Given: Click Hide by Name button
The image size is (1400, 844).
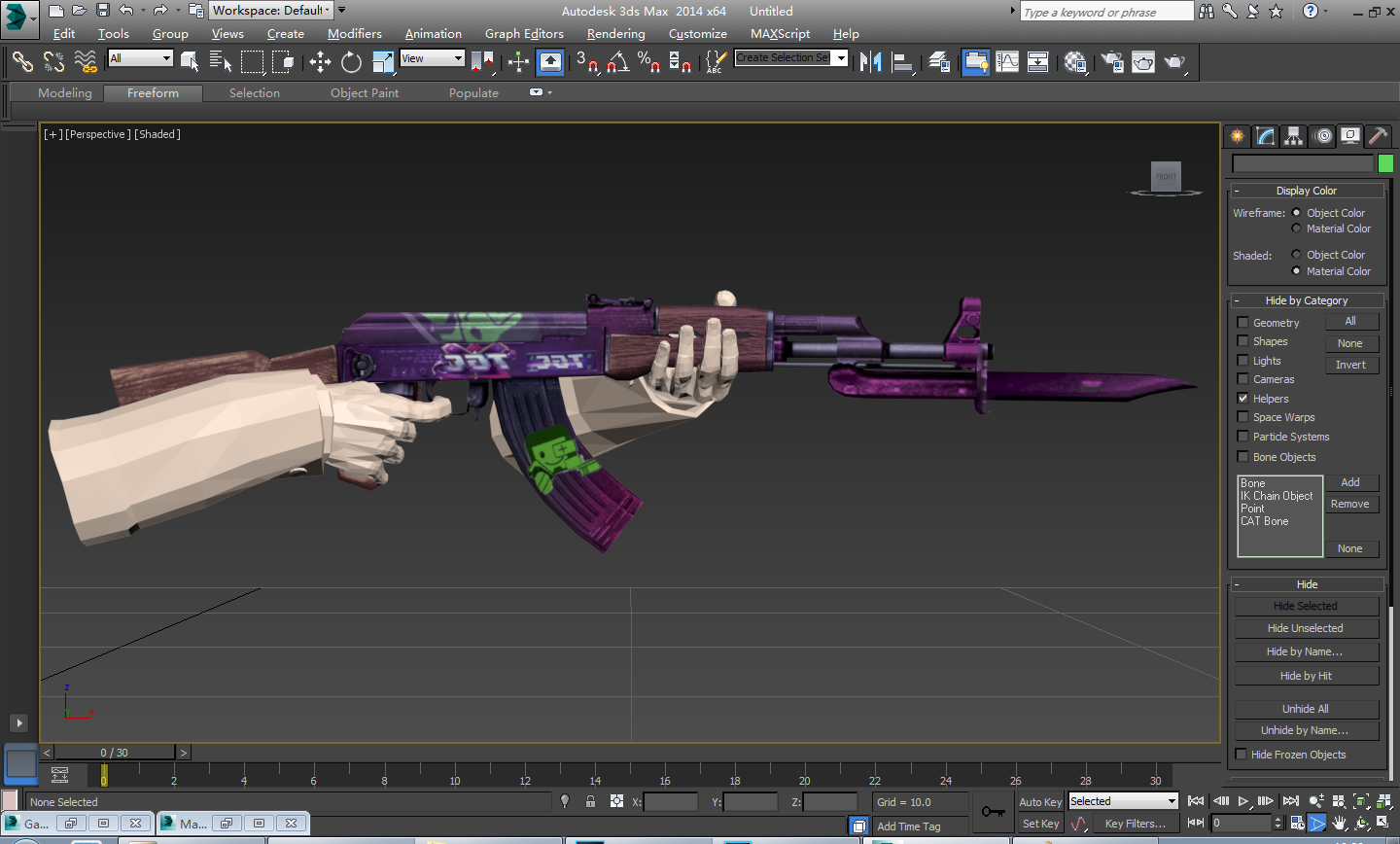Looking at the screenshot, I should click(x=1307, y=651).
